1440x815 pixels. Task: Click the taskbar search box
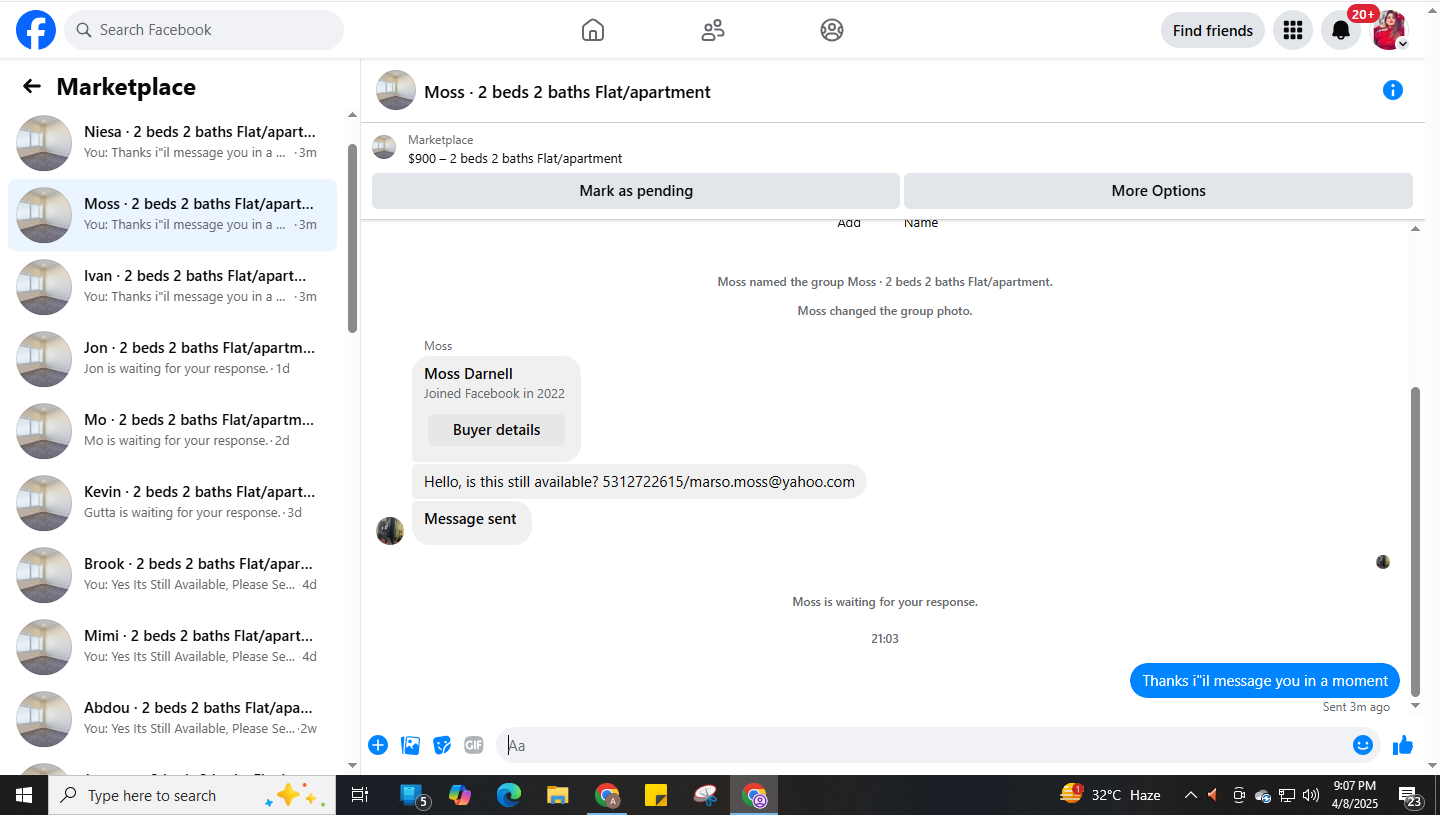tap(194, 795)
